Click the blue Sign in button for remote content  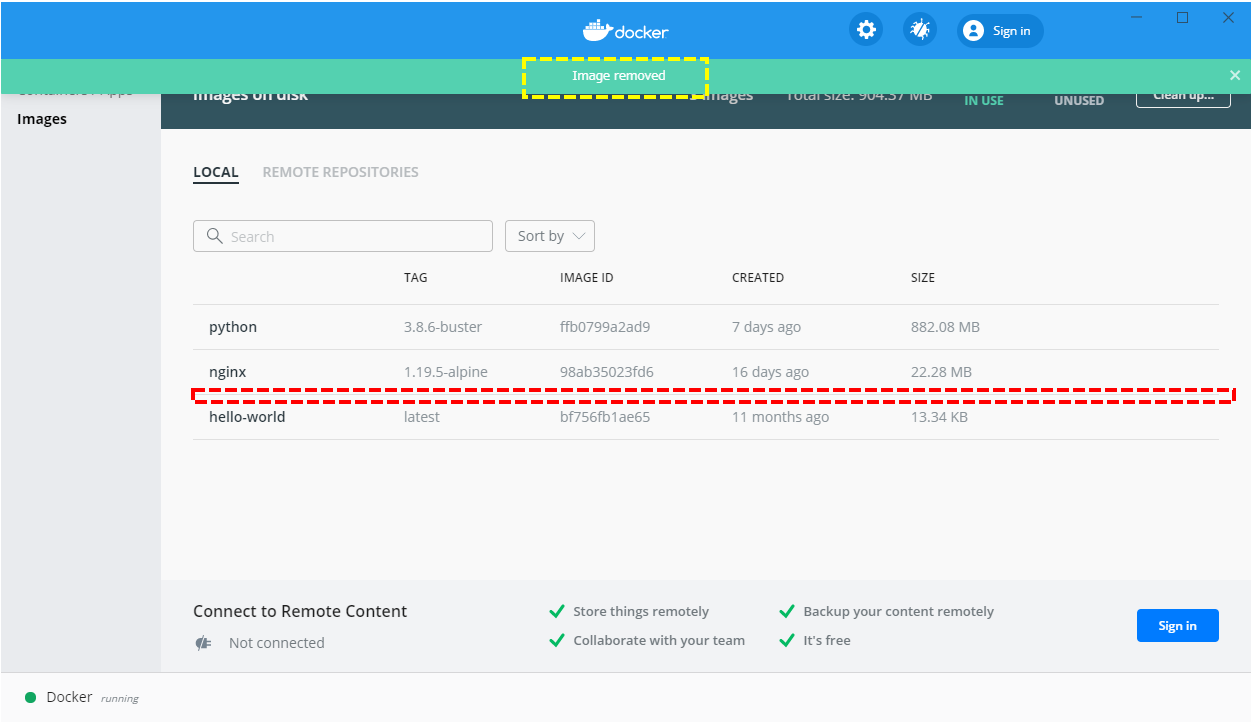[x=1178, y=626]
